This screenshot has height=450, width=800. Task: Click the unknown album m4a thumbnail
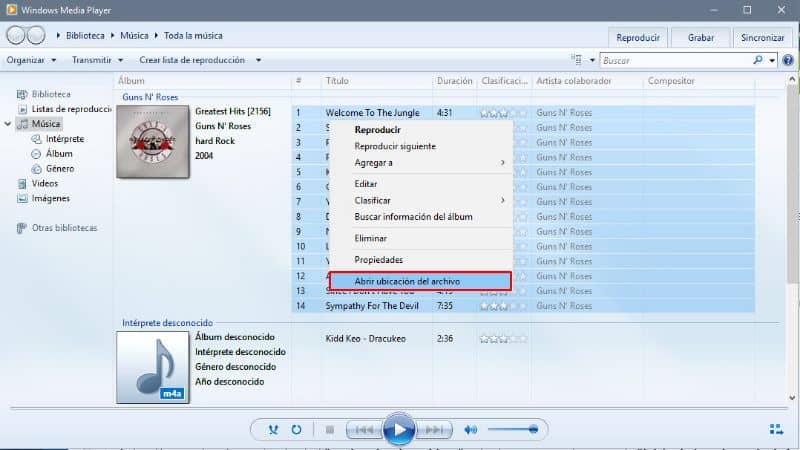153,367
